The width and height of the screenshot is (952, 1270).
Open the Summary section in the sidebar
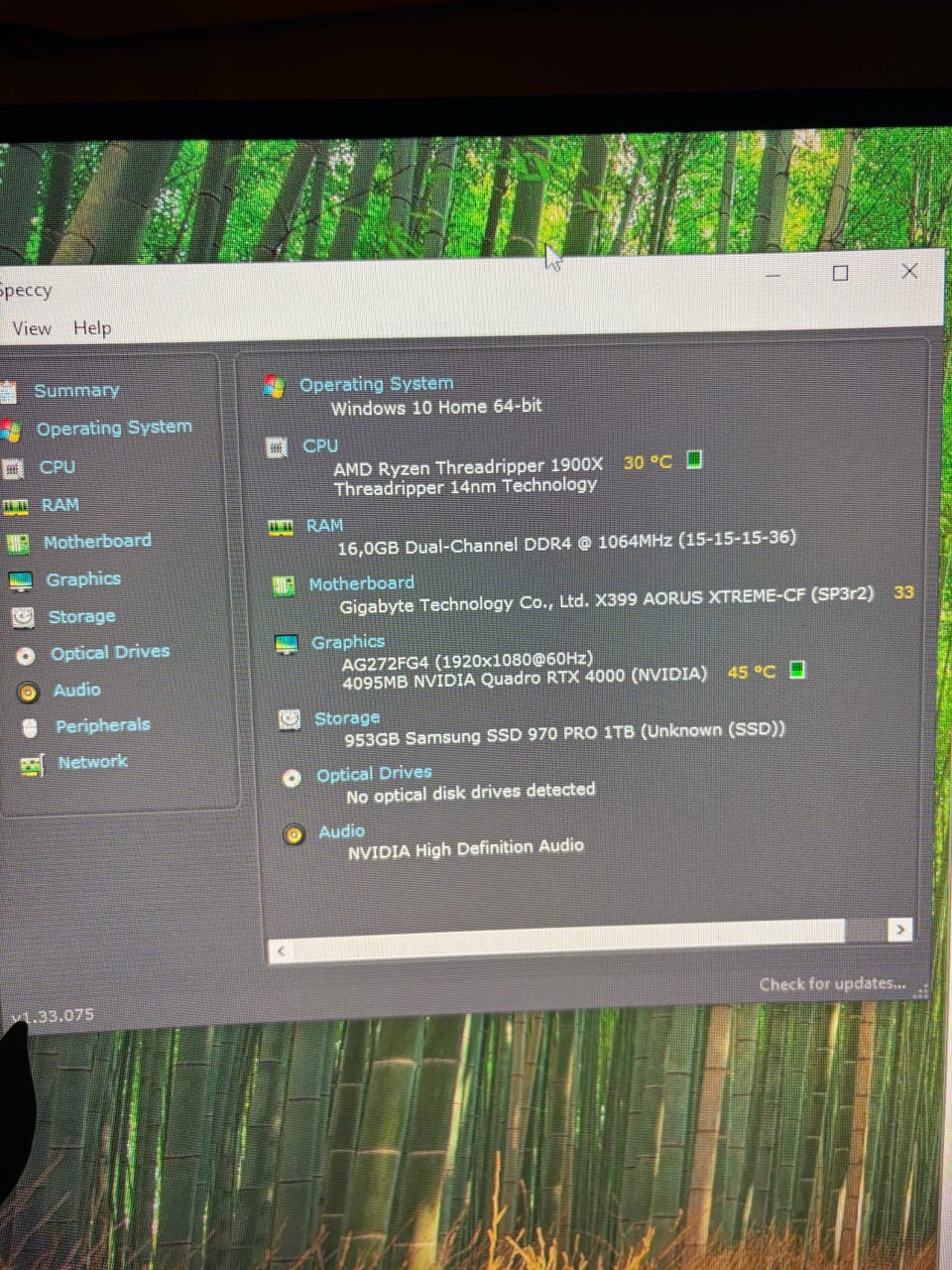76,391
